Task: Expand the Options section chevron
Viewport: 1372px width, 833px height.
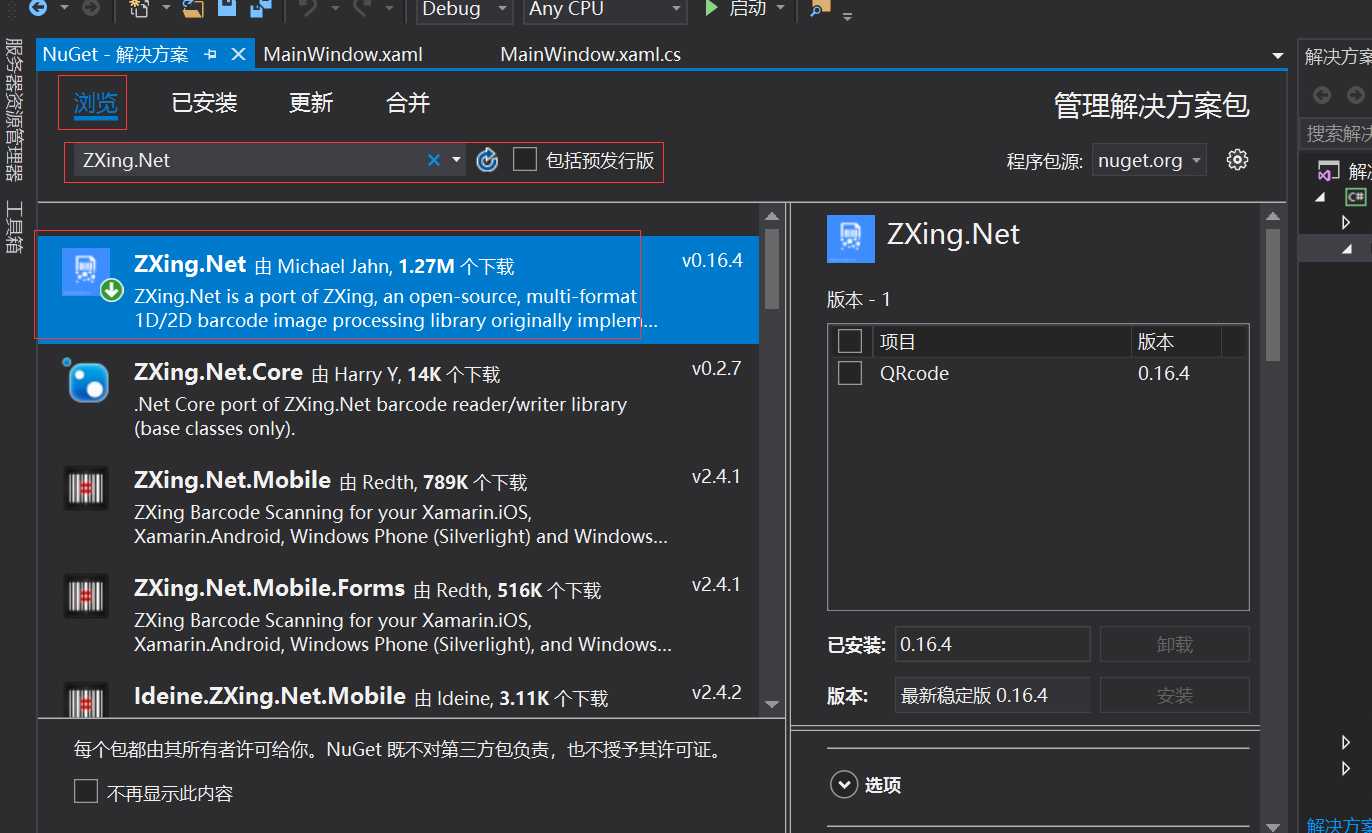Action: 844,784
